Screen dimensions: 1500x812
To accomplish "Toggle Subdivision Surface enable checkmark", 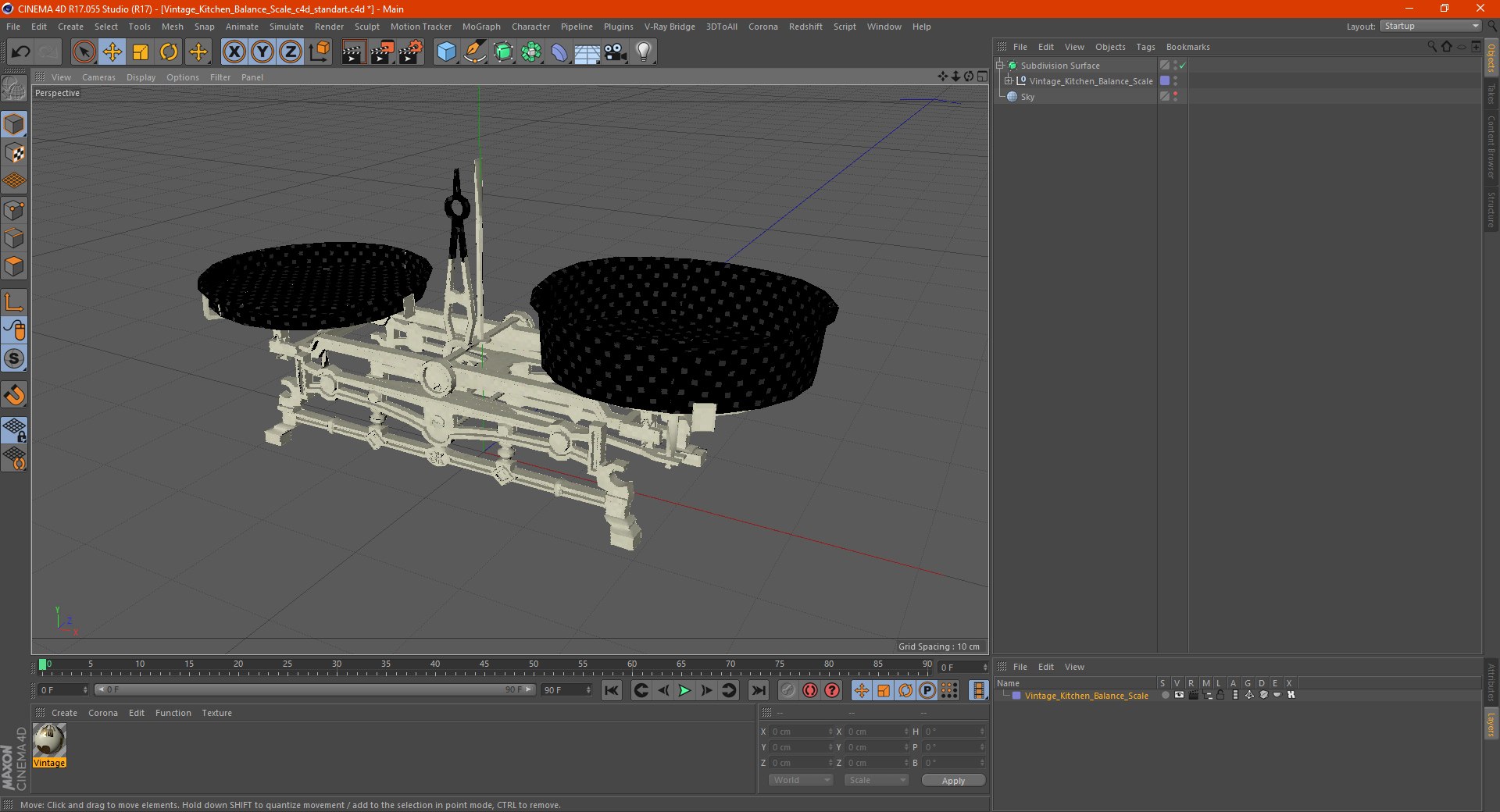I will [x=1182, y=66].
